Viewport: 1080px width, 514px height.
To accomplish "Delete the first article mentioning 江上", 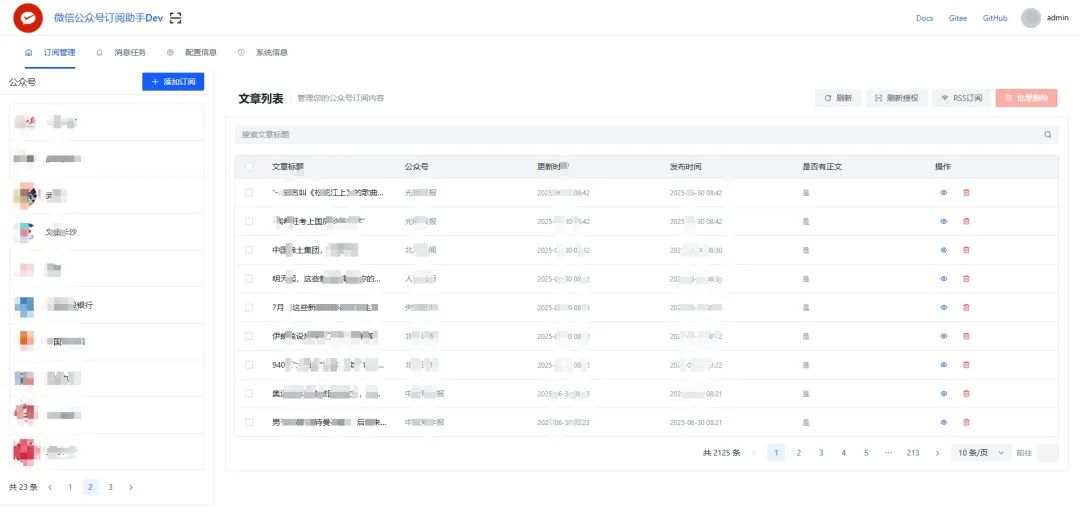I will [x=966, y=193].
